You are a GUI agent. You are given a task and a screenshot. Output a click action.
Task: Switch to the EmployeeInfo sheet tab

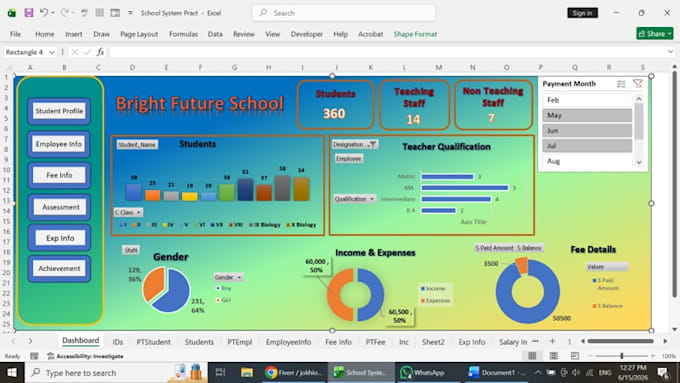point(288,342)
